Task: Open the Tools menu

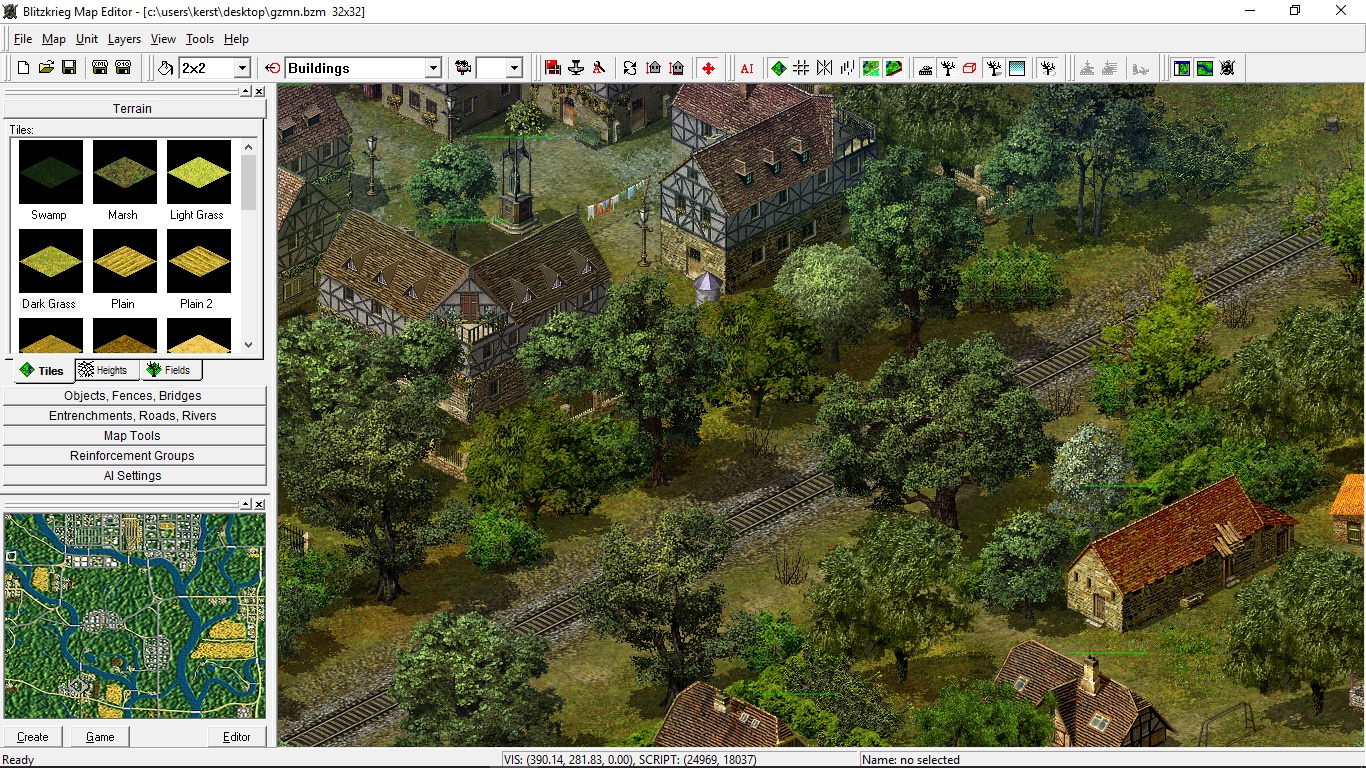Action: (200, 39)
